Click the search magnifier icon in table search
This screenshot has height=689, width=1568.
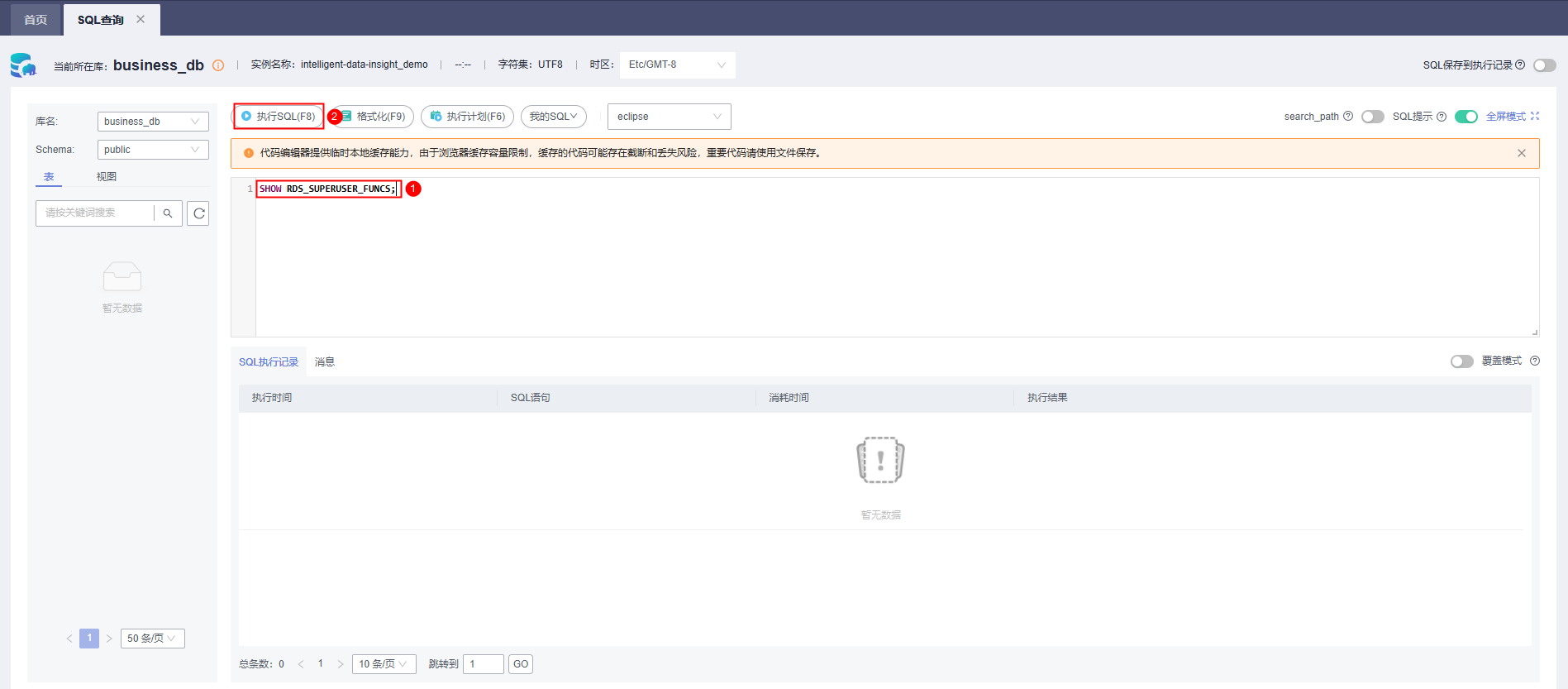(x=168, y=213)
